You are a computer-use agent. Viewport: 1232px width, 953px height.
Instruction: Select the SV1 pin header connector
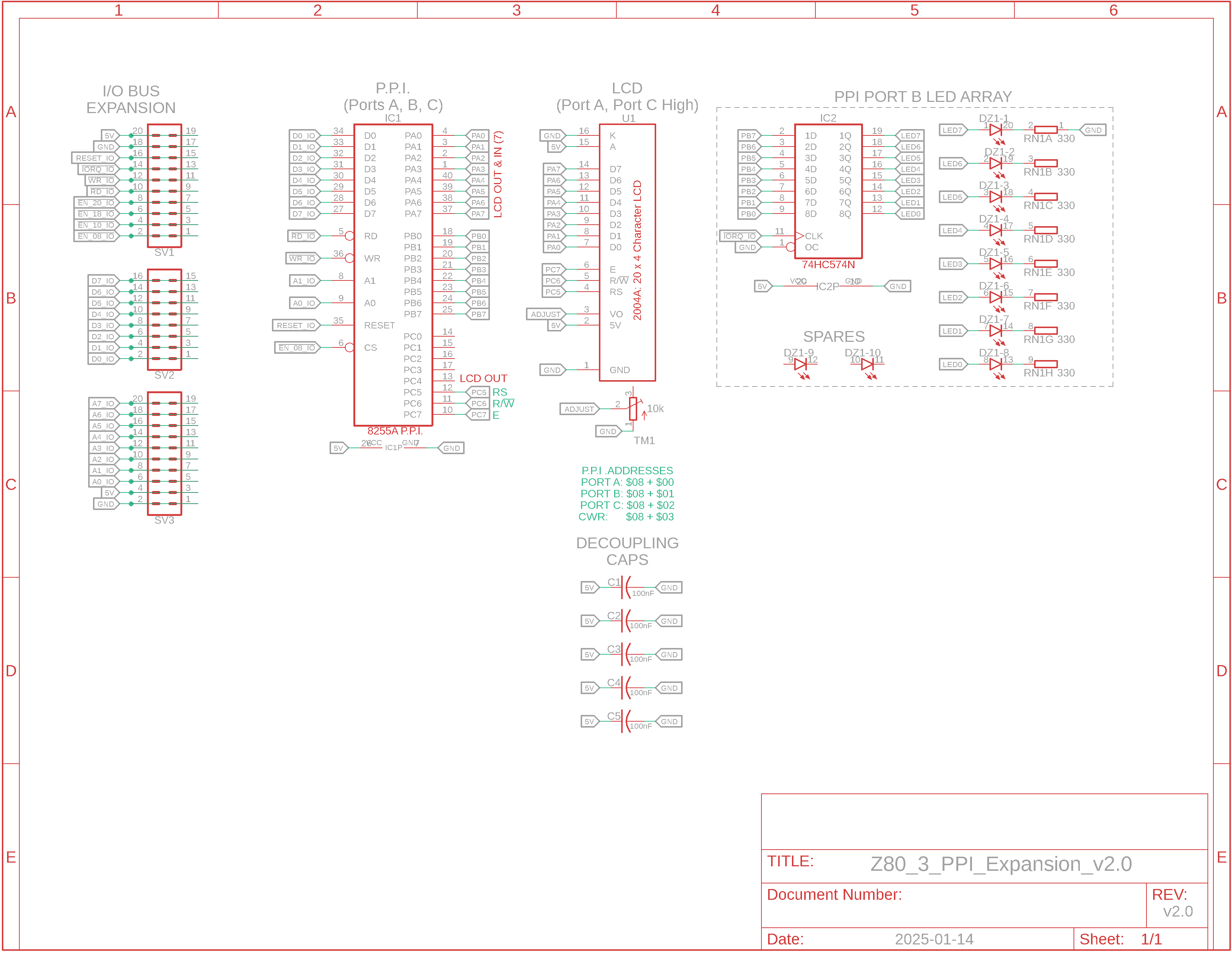(x=164, y=186)
